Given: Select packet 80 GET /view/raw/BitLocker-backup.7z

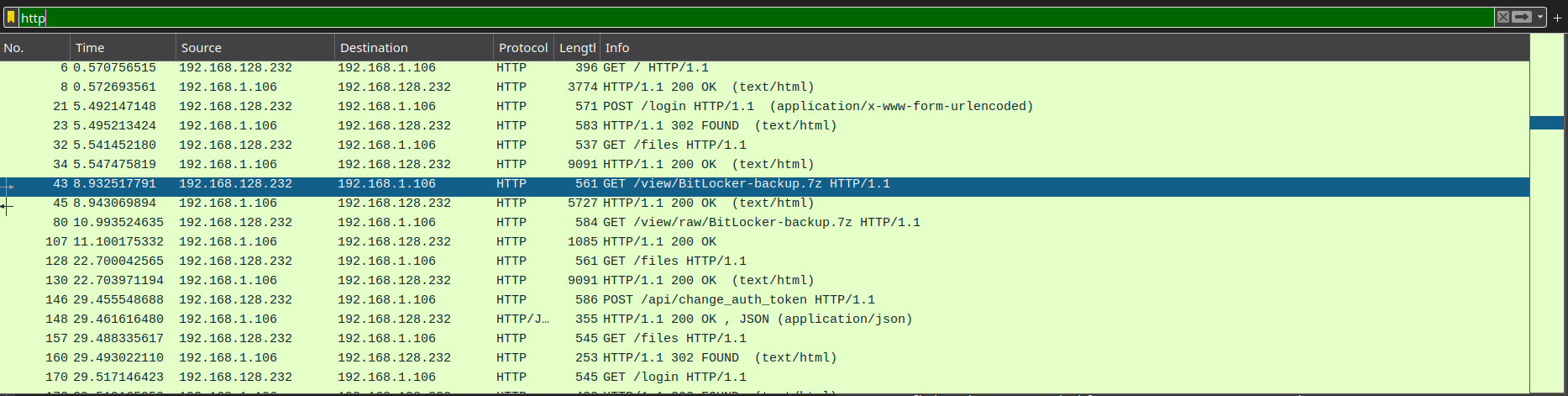Looking at the screenshot, I should click(x=756, y=223).
